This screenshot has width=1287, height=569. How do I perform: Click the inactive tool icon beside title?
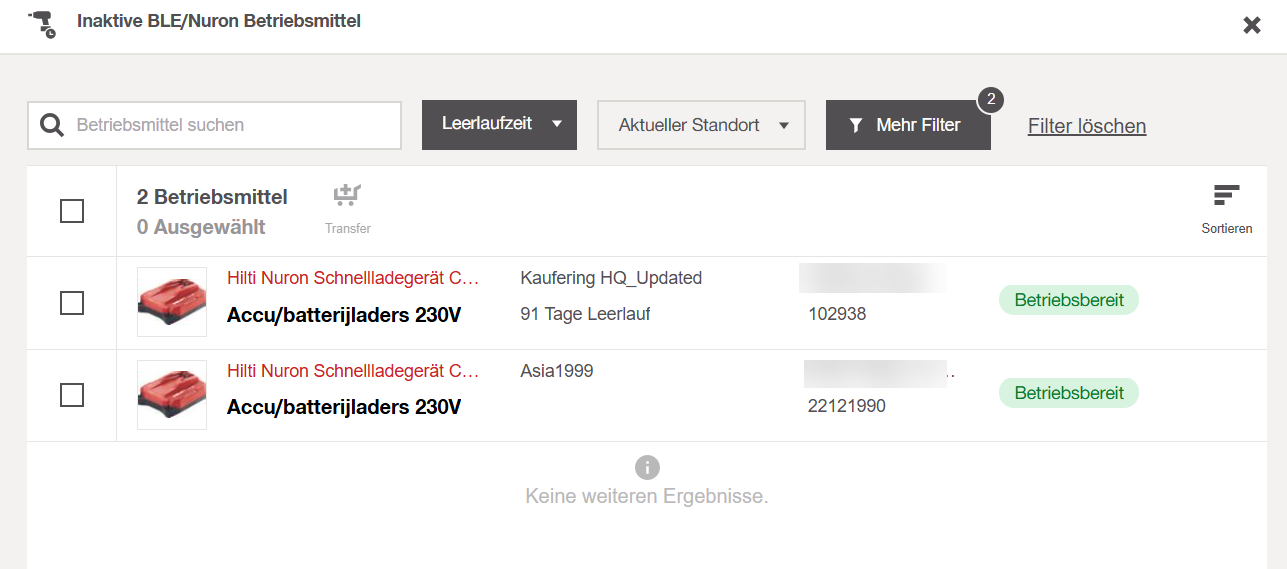pyautogui.click(x=42, y=24)
